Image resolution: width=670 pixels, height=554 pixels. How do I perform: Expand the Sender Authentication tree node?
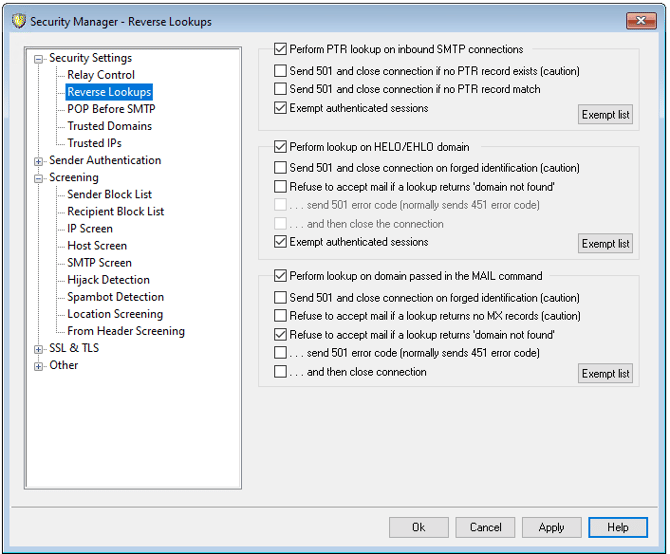(39, 161)
